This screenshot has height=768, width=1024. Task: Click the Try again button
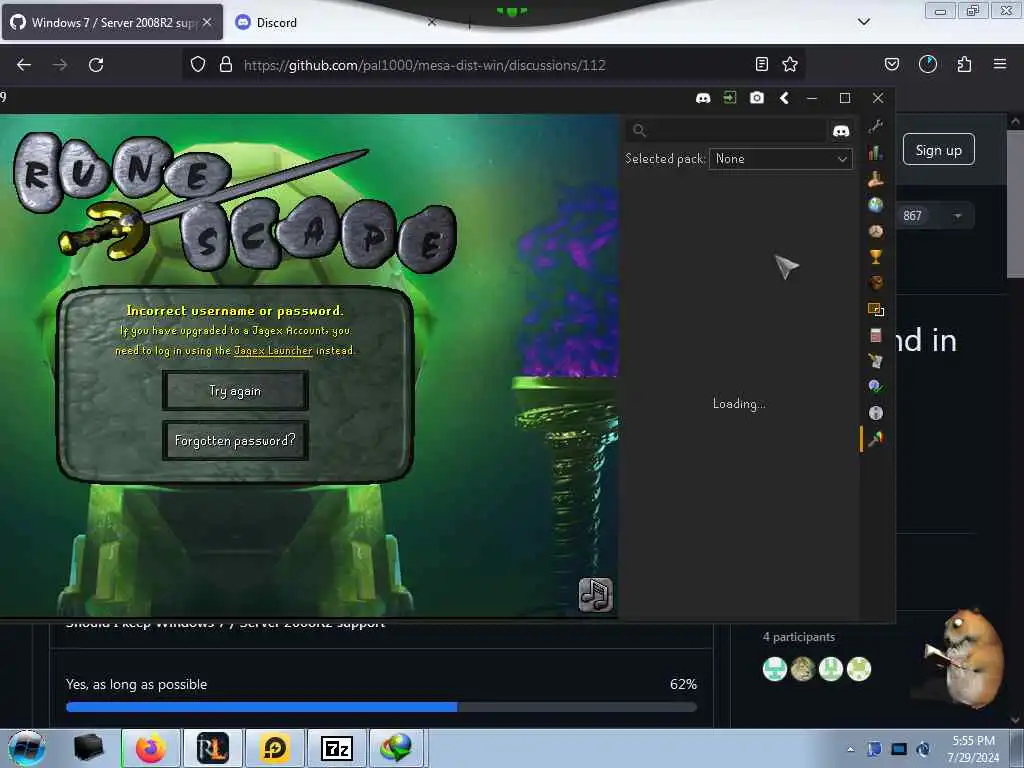(235, 391)
